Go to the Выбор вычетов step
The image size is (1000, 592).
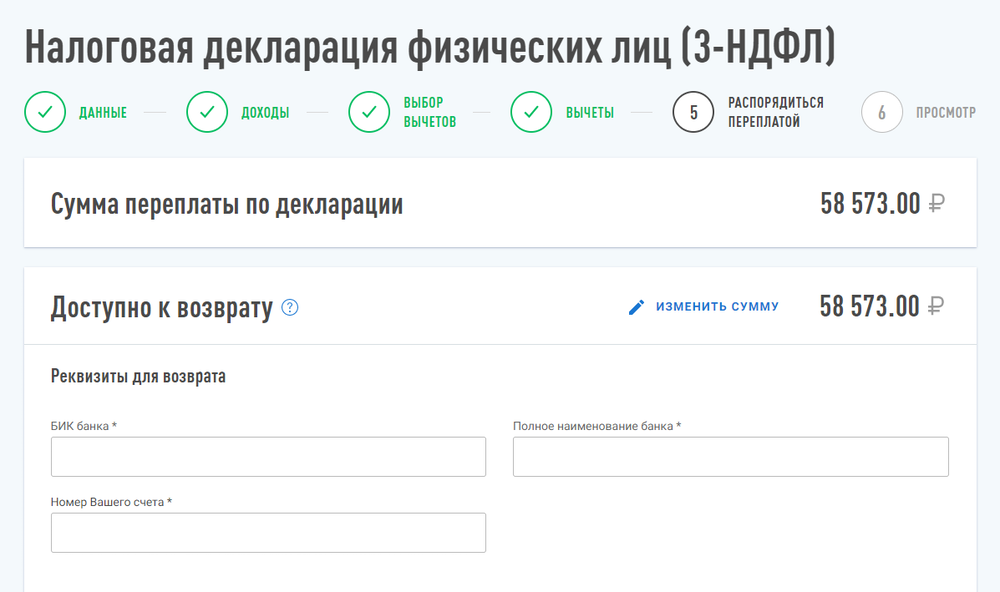pos(430,112)
